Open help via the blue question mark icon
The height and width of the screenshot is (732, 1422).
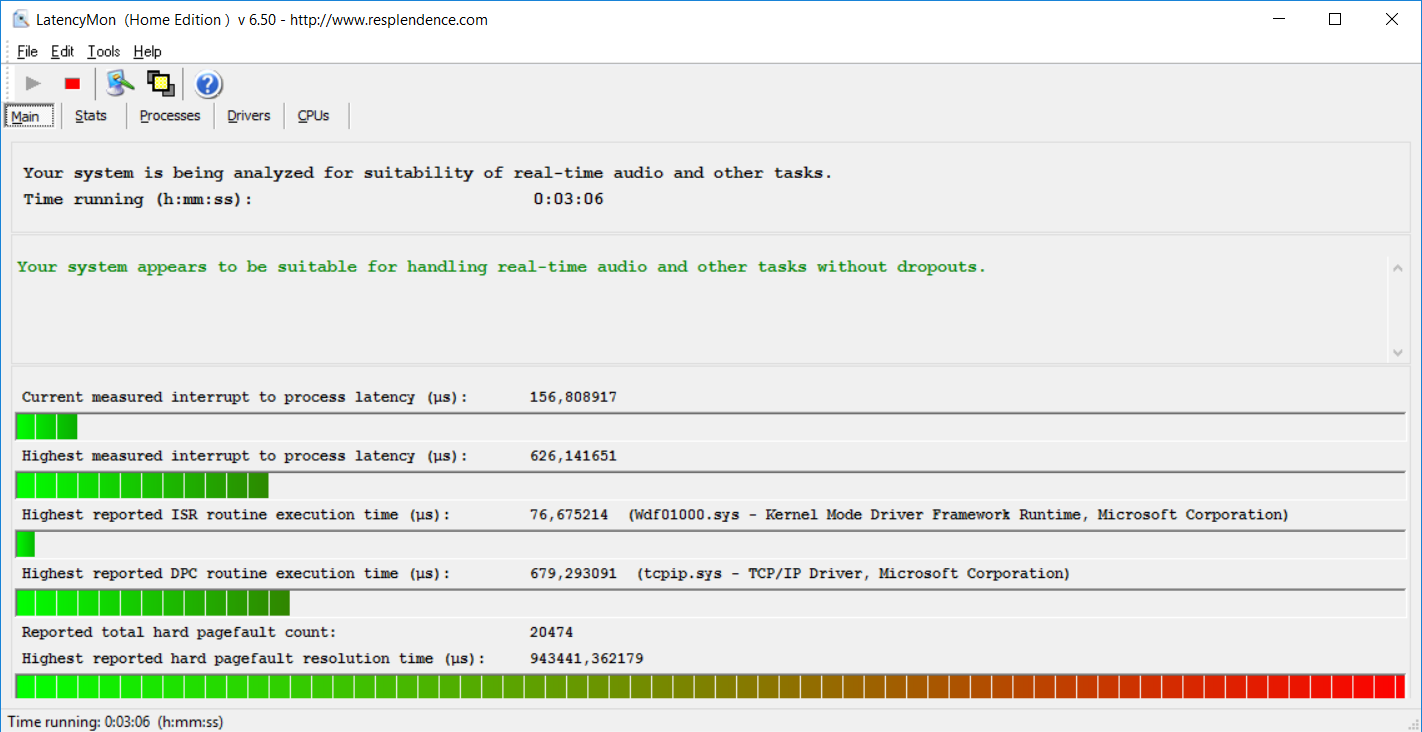click(x=208, y=84)
